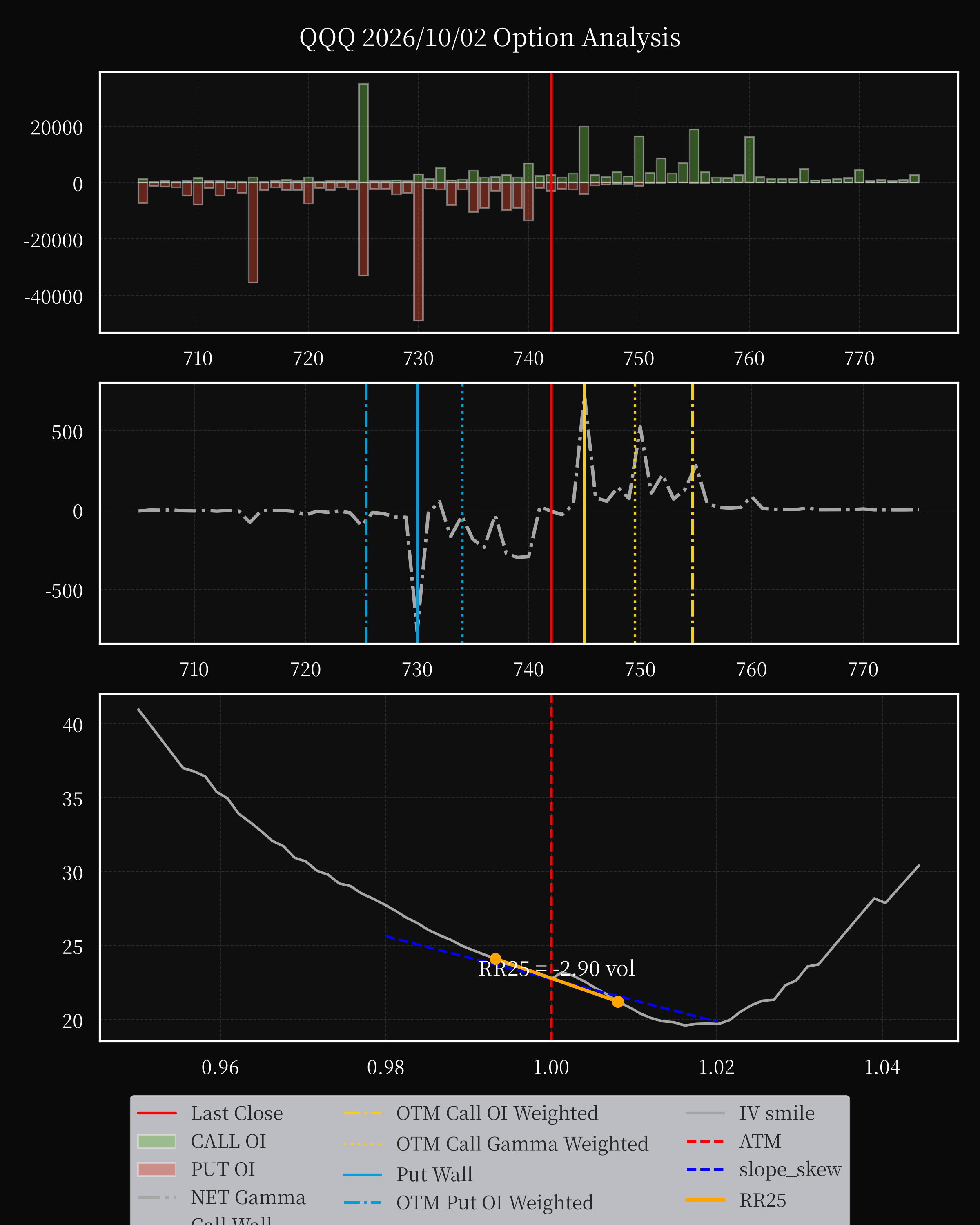Click the 'Last Close' legend entry
This screenshot has height=1225, width=980.
pyautogui.click(x=209, y=1114)
